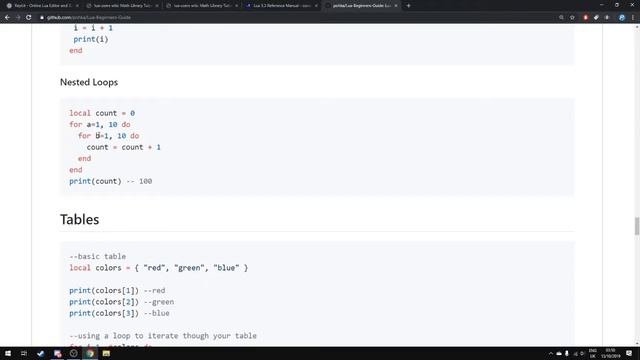Click the 'print(i)' code line

91,39
